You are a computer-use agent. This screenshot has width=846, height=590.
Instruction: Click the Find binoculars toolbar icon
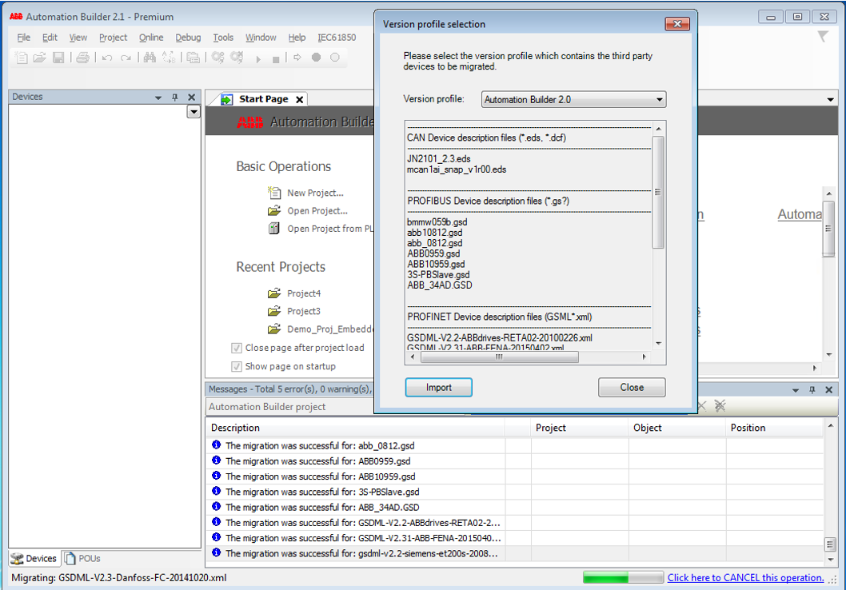[x=150, y=58]
